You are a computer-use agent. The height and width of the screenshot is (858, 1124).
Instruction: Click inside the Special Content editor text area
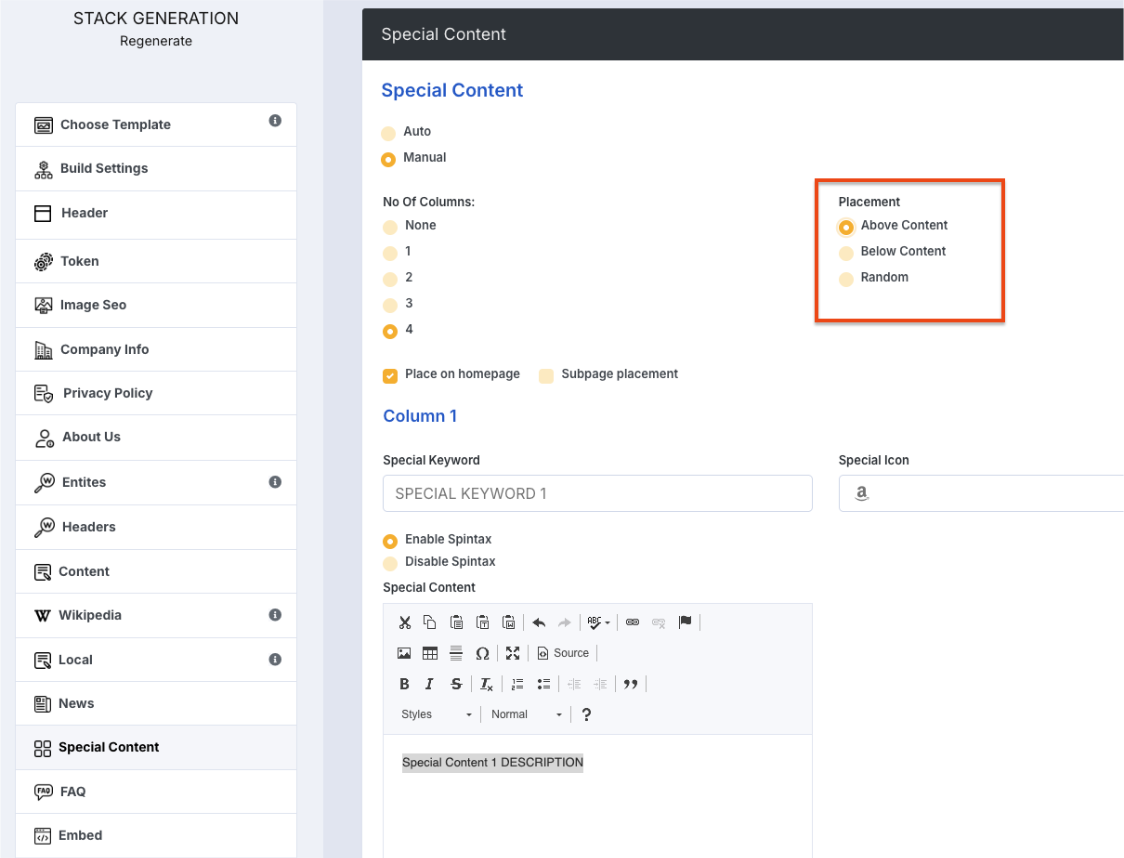[597, 796]
